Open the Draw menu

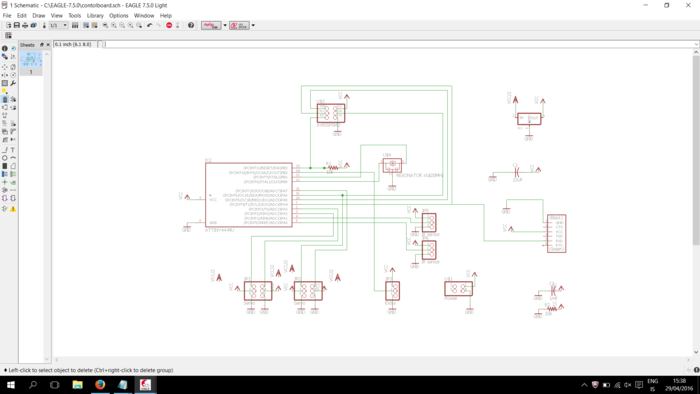click(x=39, y=16)
